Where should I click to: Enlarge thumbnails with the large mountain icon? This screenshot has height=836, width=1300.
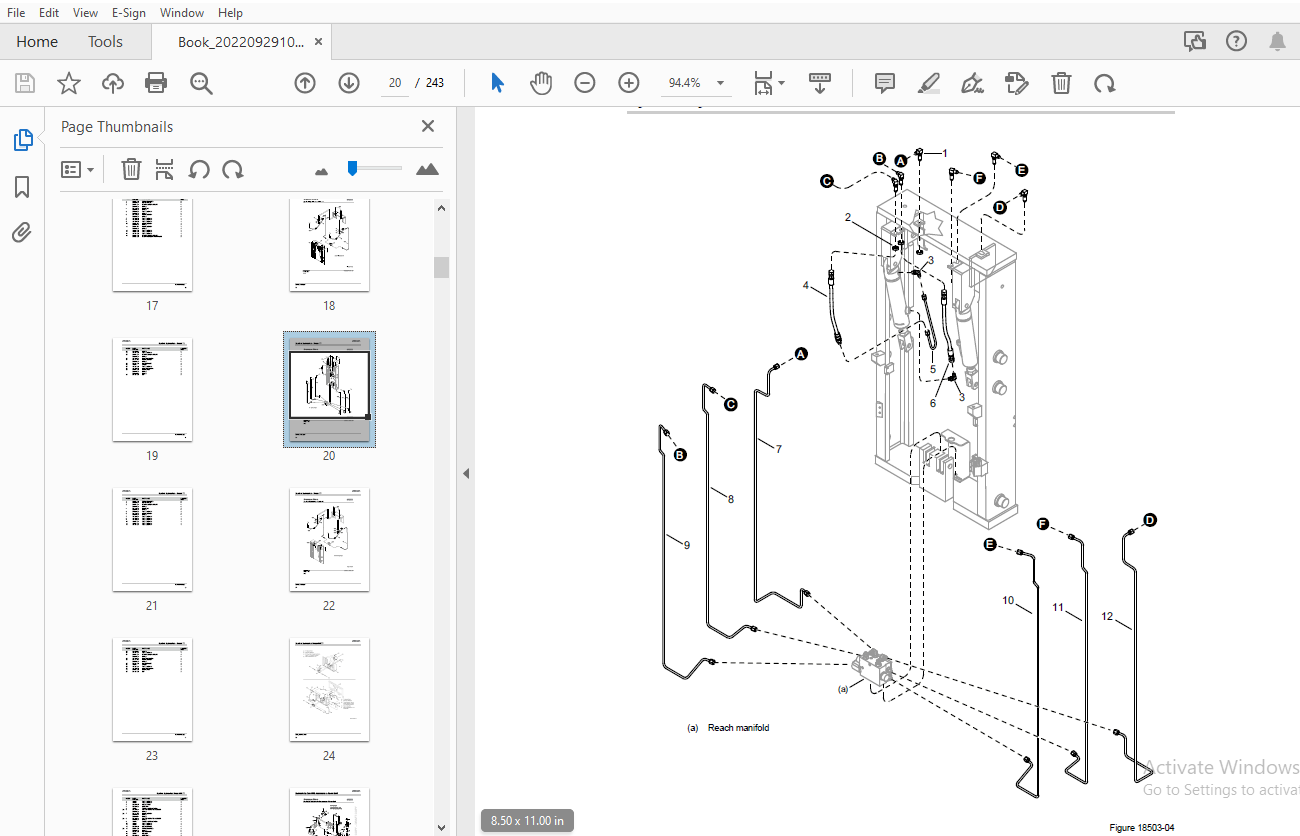(x=427, y=169)
